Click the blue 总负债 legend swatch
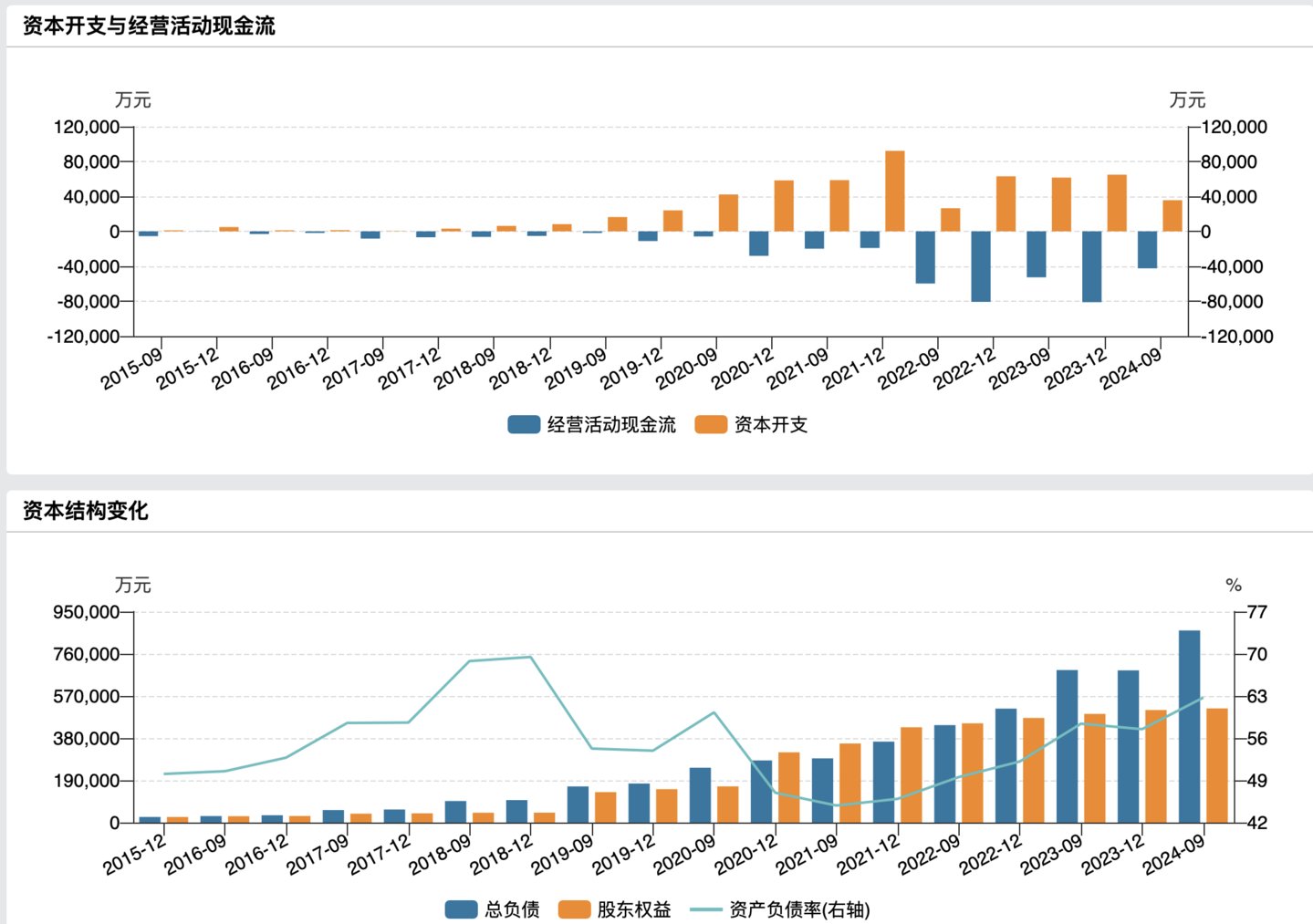Screen dimensions: 1313x924 [x=461, y=909]
